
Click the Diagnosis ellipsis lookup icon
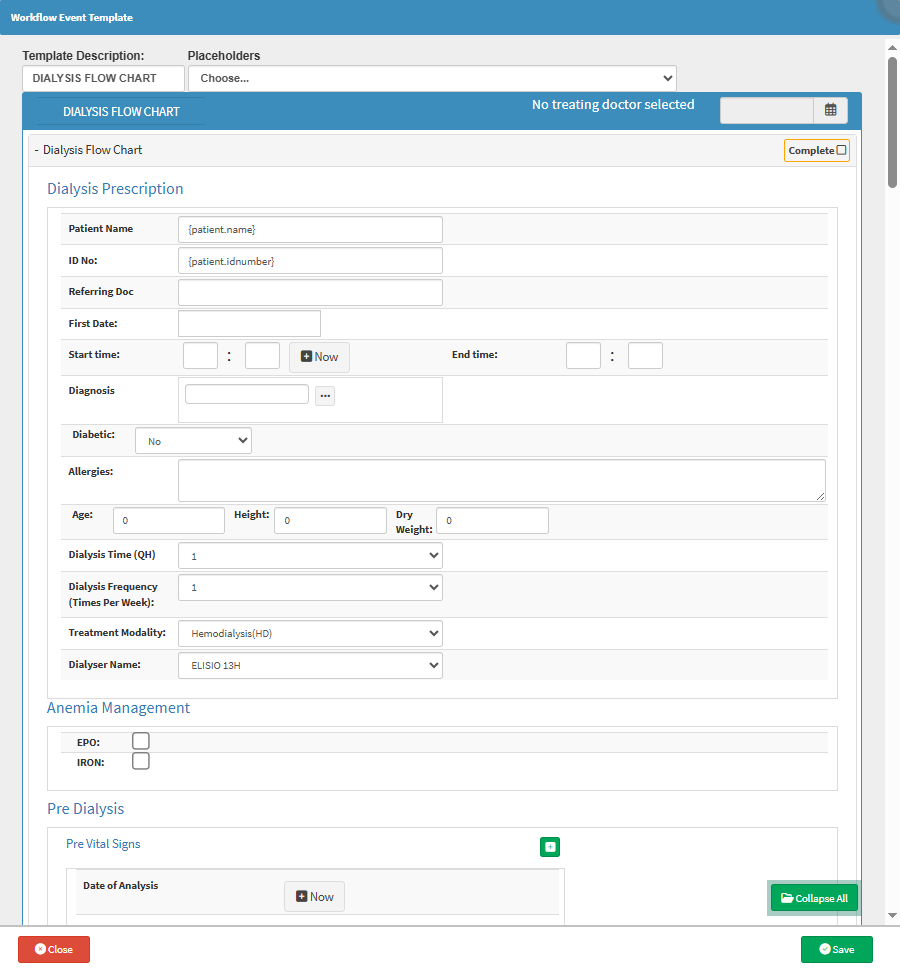[325, 396]
